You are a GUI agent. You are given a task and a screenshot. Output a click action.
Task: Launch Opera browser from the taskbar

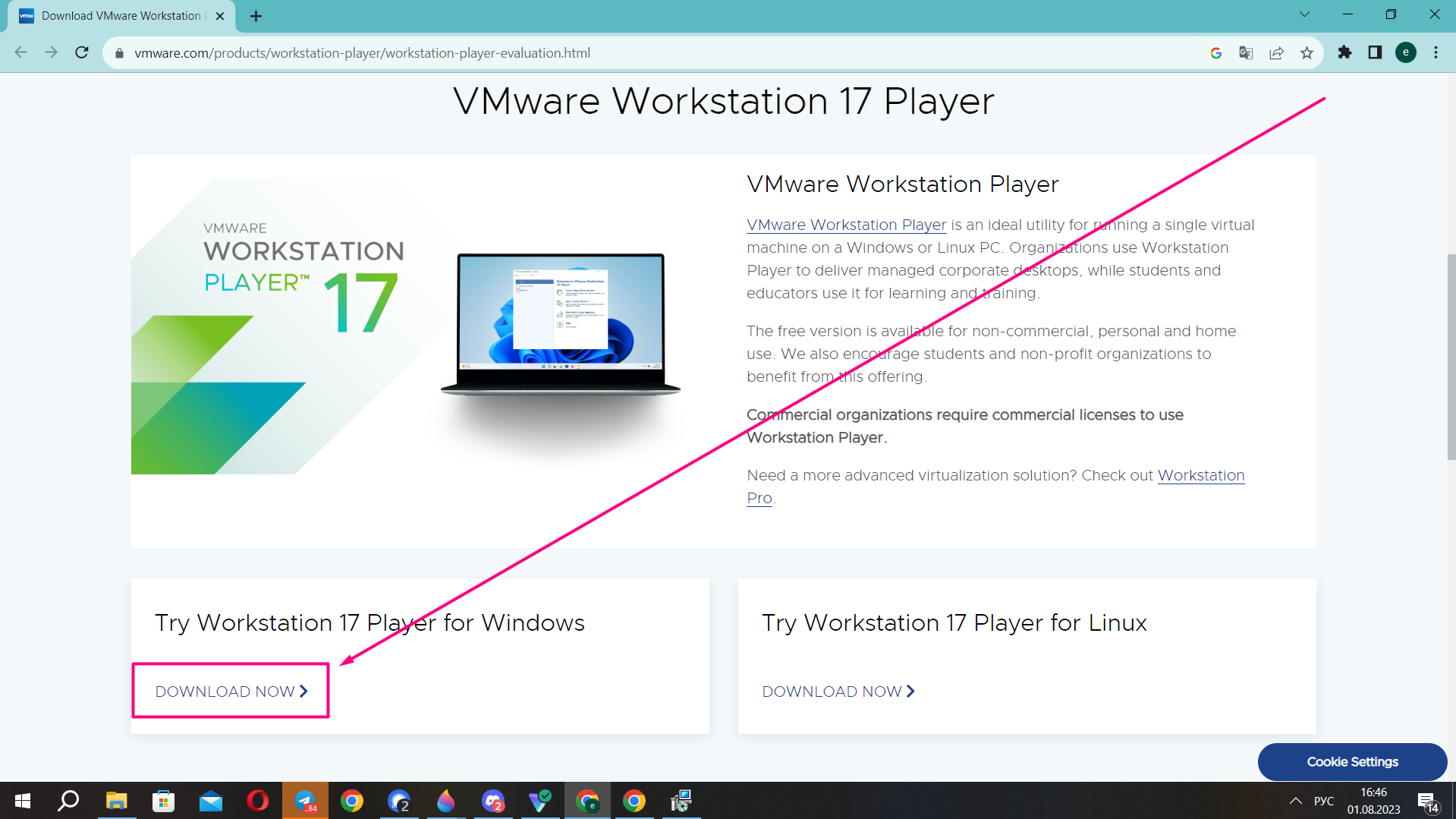(x=257, y=800)
